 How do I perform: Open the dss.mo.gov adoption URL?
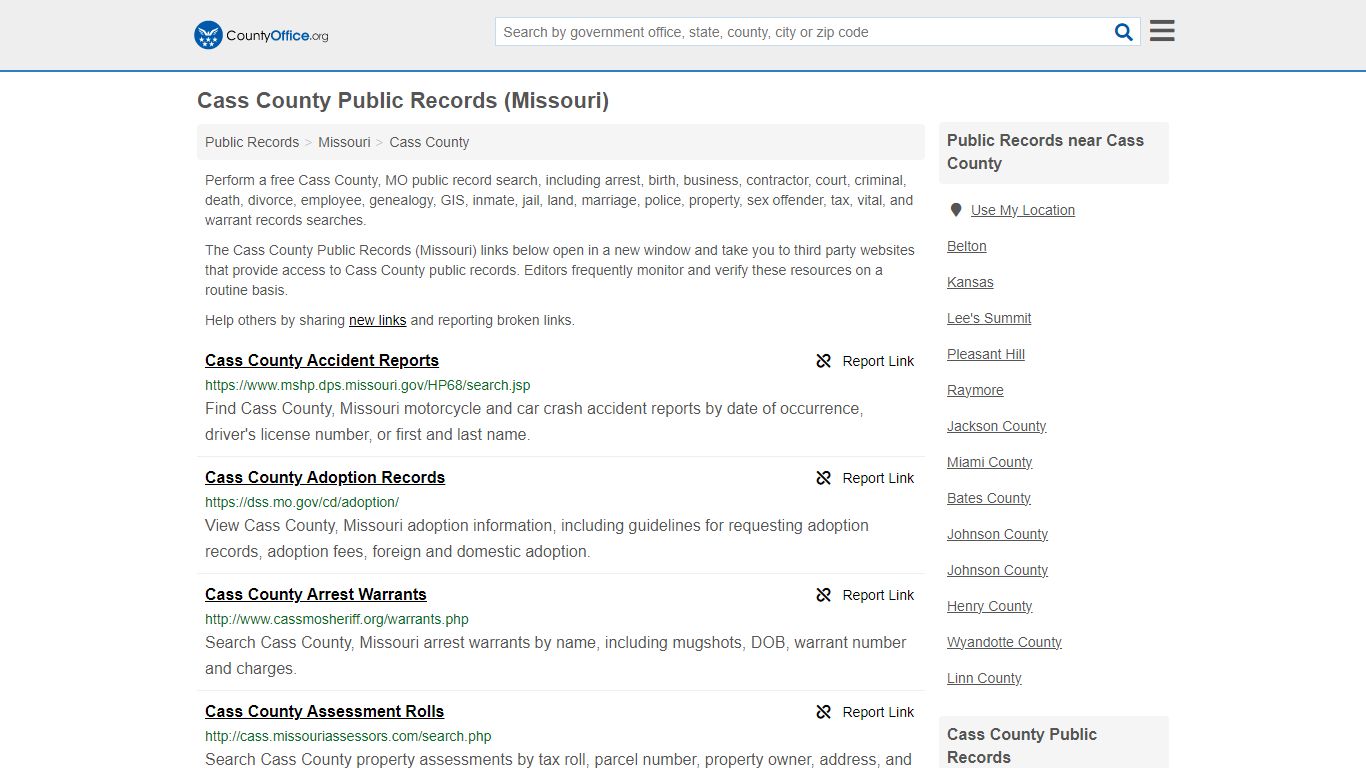pyautogui.click(x=302, y=502)
